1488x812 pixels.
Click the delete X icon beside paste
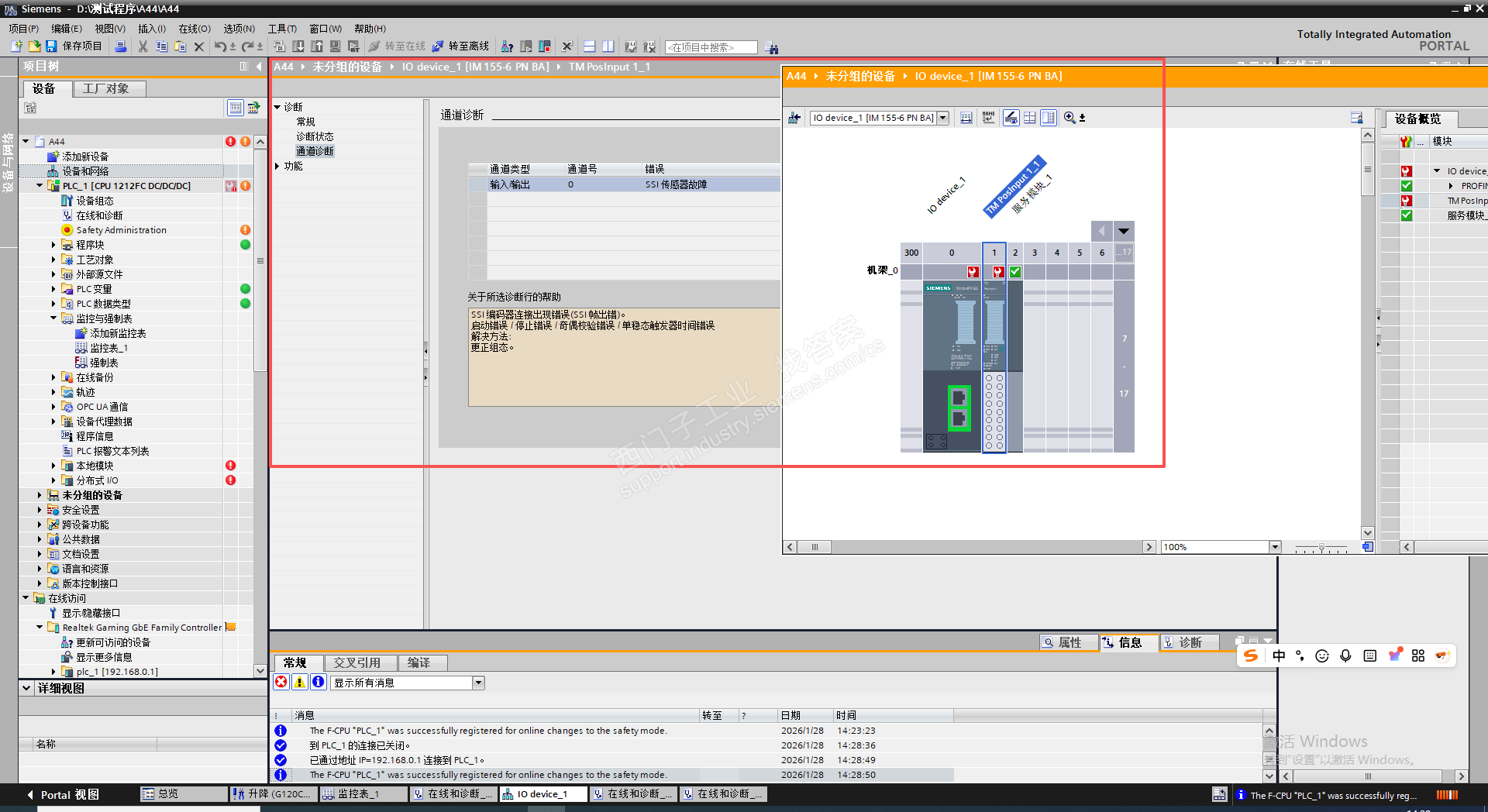point(199,46)
